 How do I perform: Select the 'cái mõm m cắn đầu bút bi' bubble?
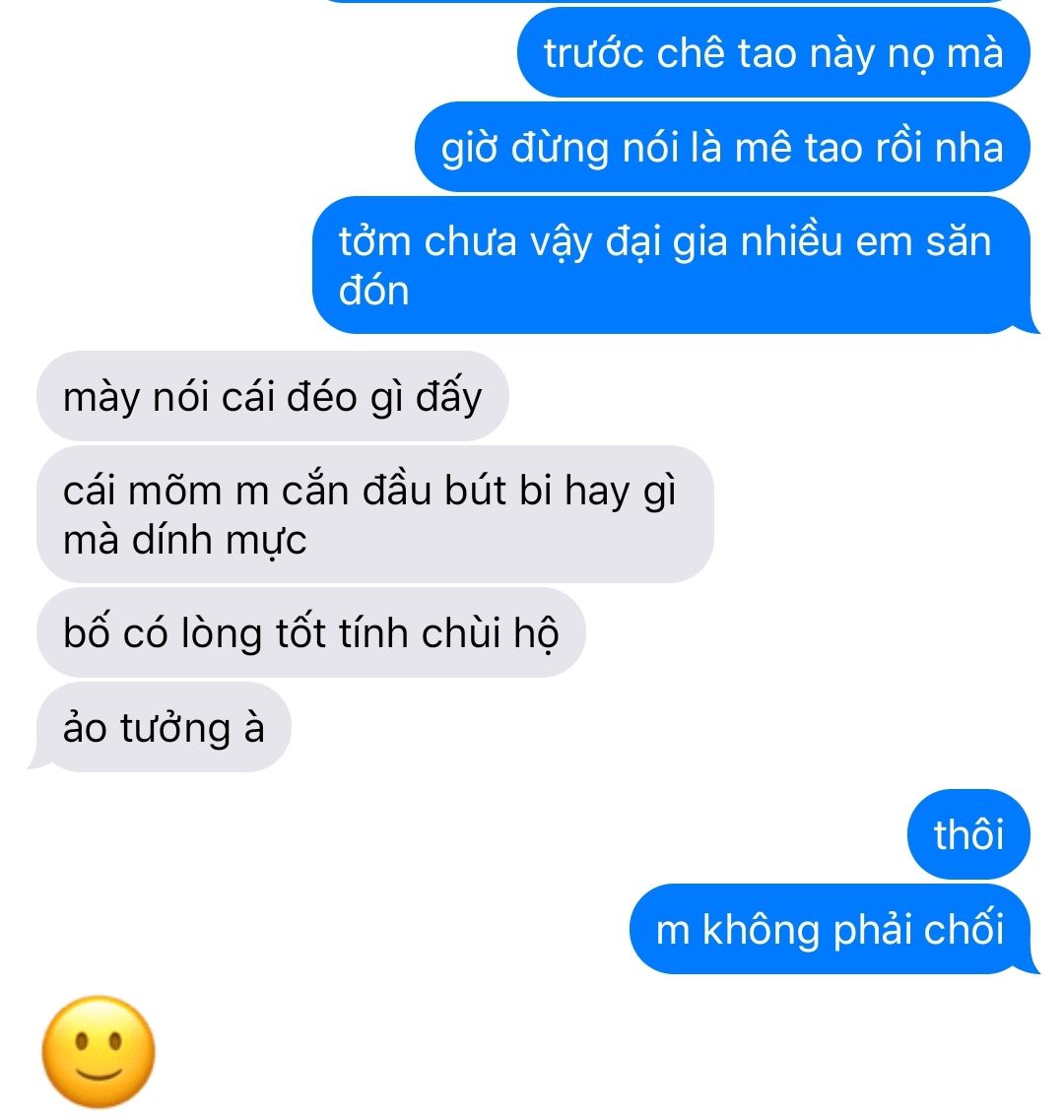pos(375,514)
